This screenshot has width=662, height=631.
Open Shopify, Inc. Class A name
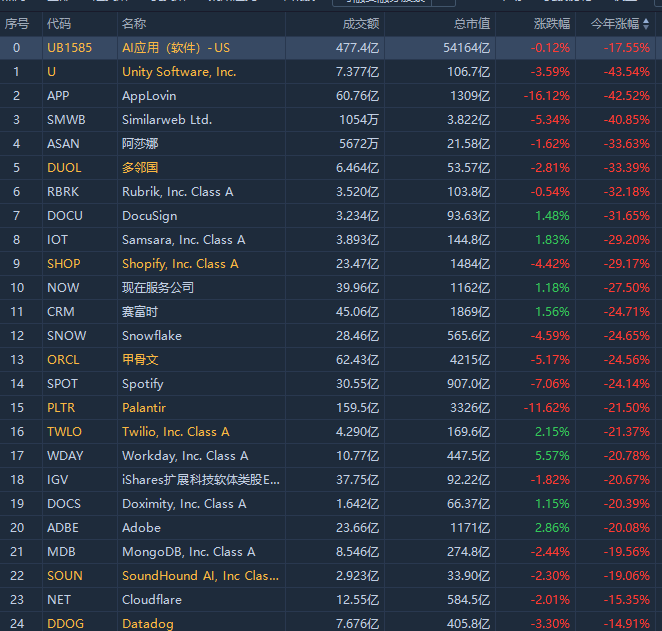(x=180, y=264)
